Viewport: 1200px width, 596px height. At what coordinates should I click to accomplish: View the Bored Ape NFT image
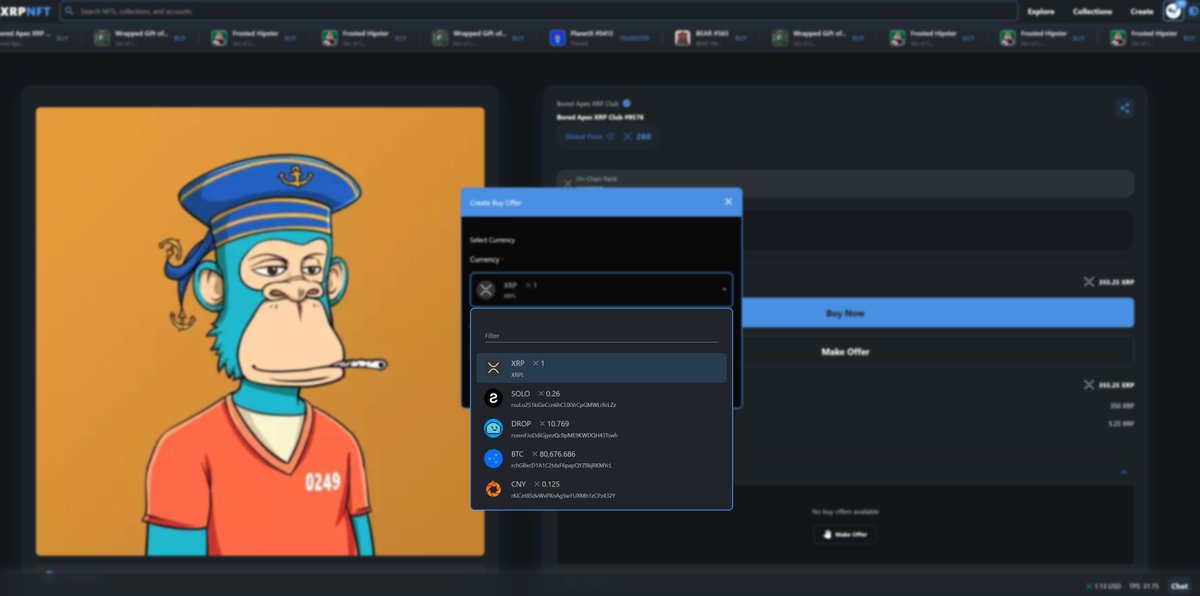tap(260, 332)
